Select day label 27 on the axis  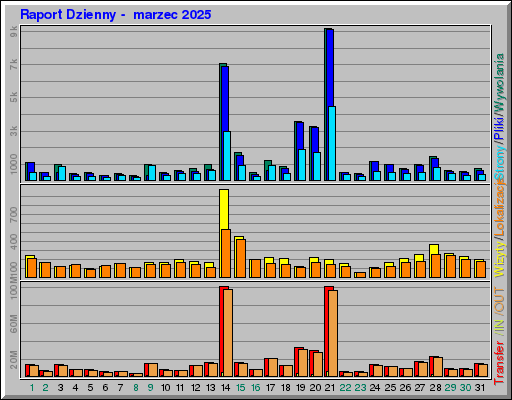(x=420, y=388)
